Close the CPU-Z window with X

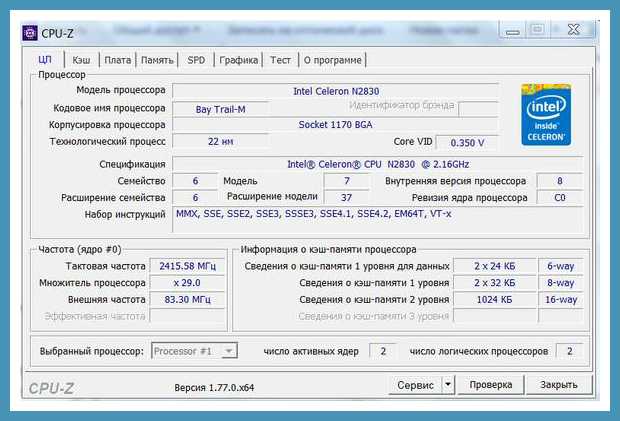tap(573, 30)
